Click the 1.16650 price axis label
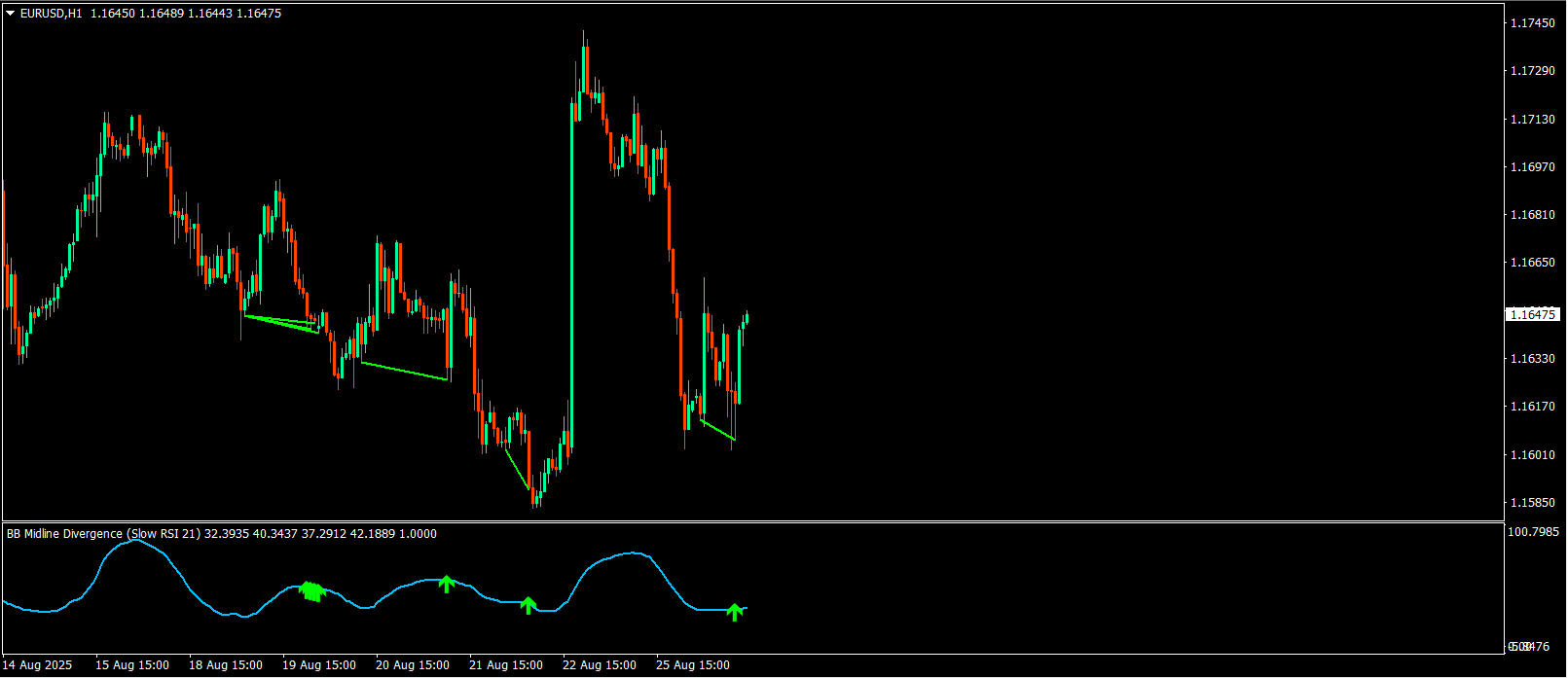 1532,263
